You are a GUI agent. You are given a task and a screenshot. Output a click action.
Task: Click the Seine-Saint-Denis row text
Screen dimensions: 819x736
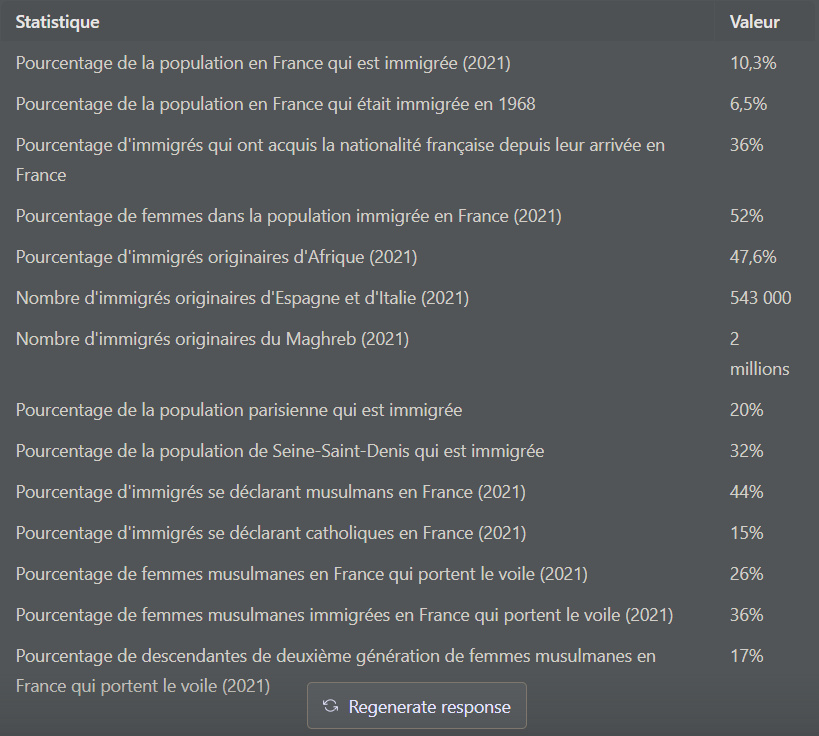pos(280,451)
